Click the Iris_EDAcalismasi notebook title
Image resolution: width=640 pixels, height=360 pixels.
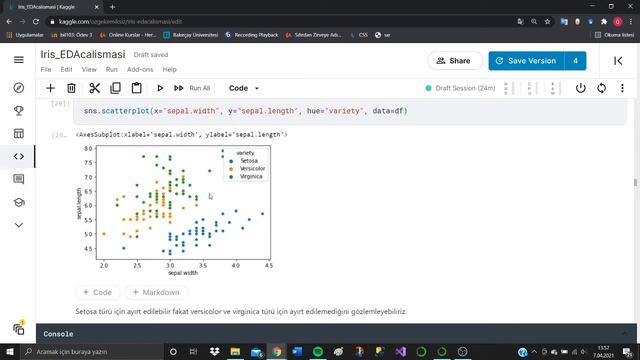coord(83,54)
